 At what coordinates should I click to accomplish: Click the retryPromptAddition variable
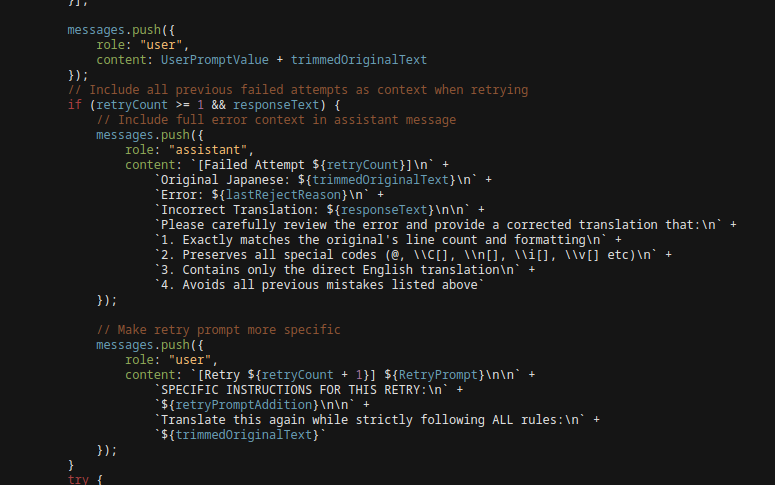[244, 405]
